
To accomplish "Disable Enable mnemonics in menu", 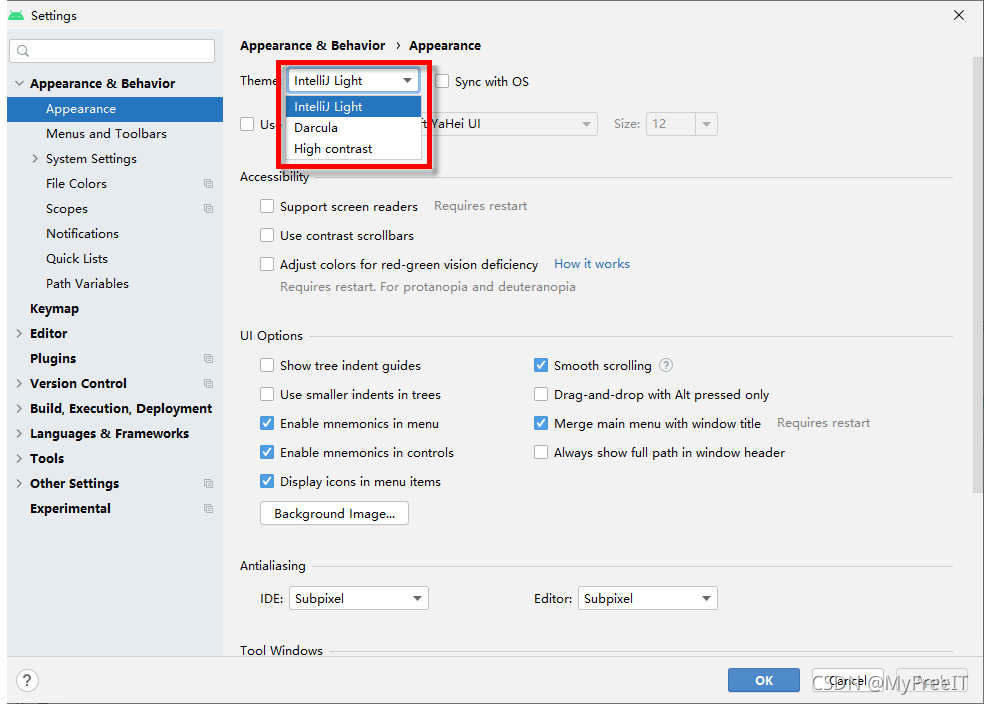I will coord(267,423).
